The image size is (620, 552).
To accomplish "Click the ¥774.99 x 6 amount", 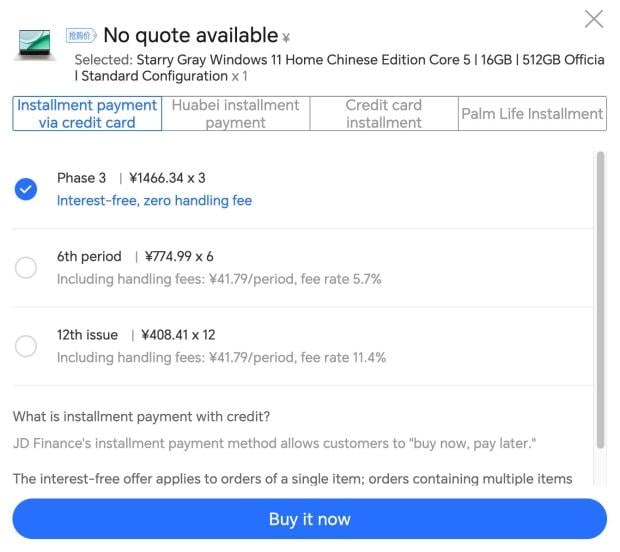I will click(179, 256).
